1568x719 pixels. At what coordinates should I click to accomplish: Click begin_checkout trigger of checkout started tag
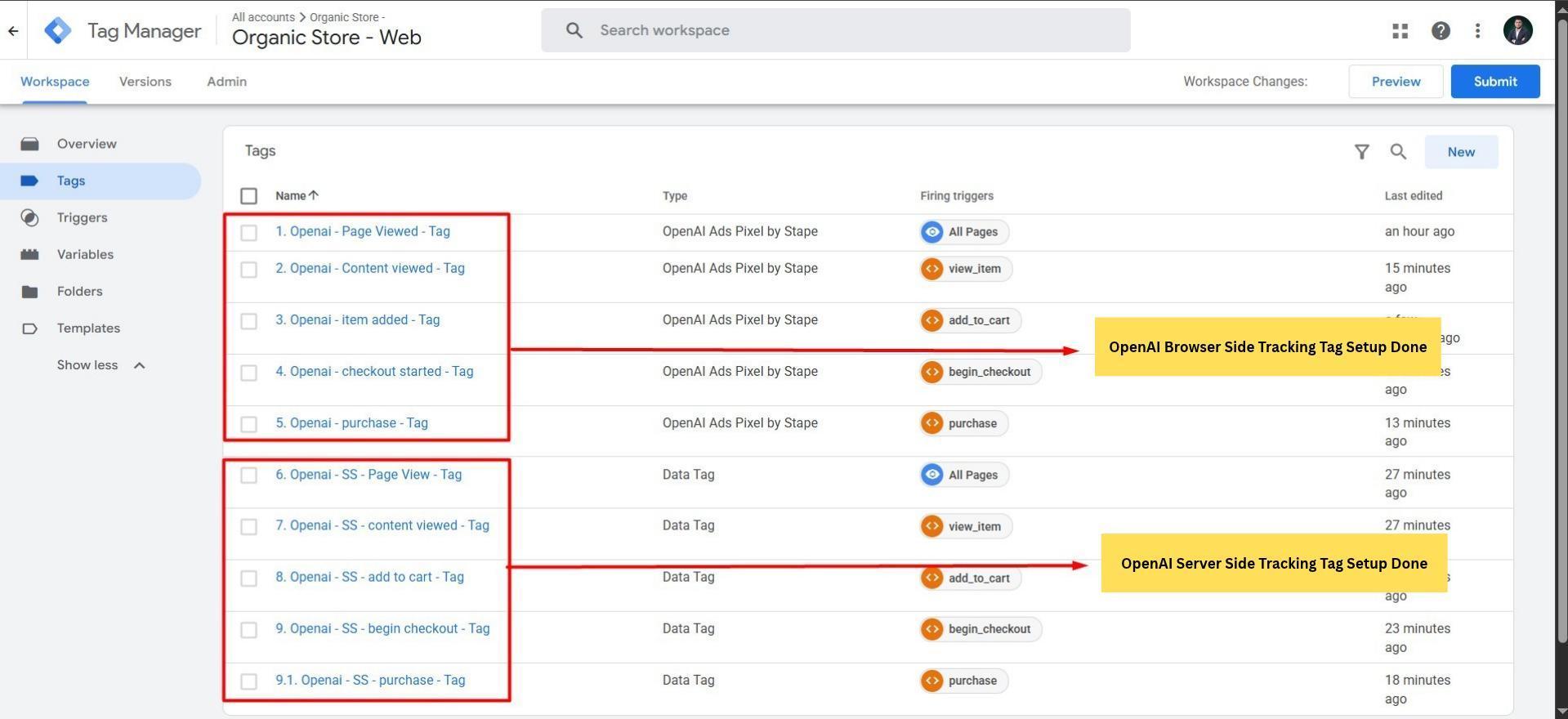point(981,372)
